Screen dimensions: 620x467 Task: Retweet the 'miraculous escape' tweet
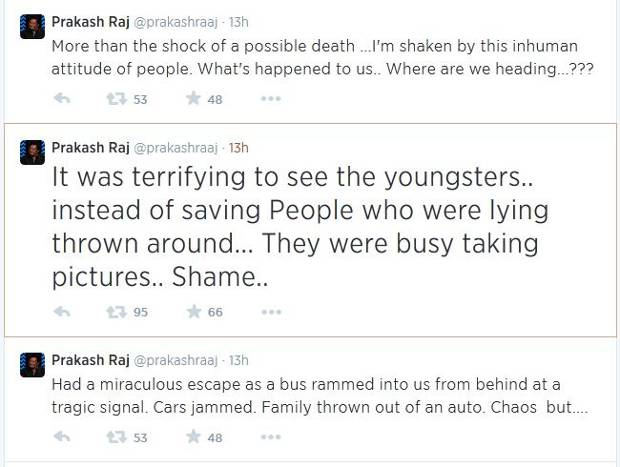tap(116, 437)
